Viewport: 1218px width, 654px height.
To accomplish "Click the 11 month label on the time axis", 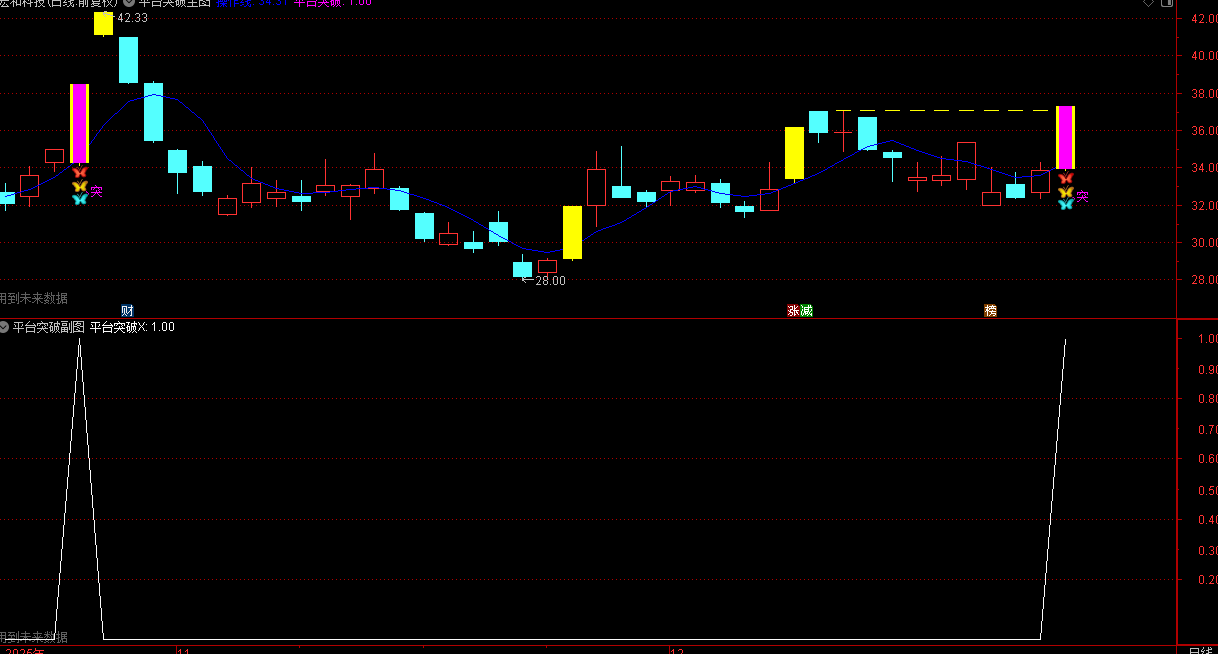I will 183,650.
